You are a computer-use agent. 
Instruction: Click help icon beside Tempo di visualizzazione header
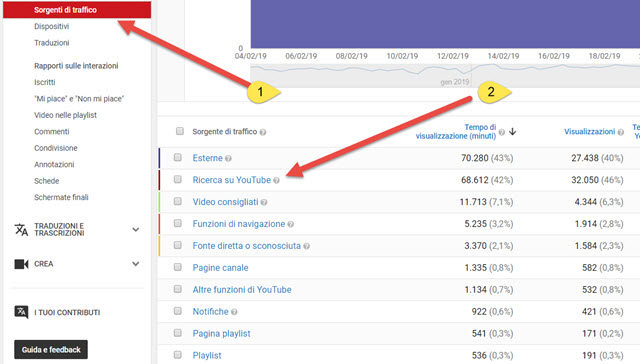[x=502, y=132]
